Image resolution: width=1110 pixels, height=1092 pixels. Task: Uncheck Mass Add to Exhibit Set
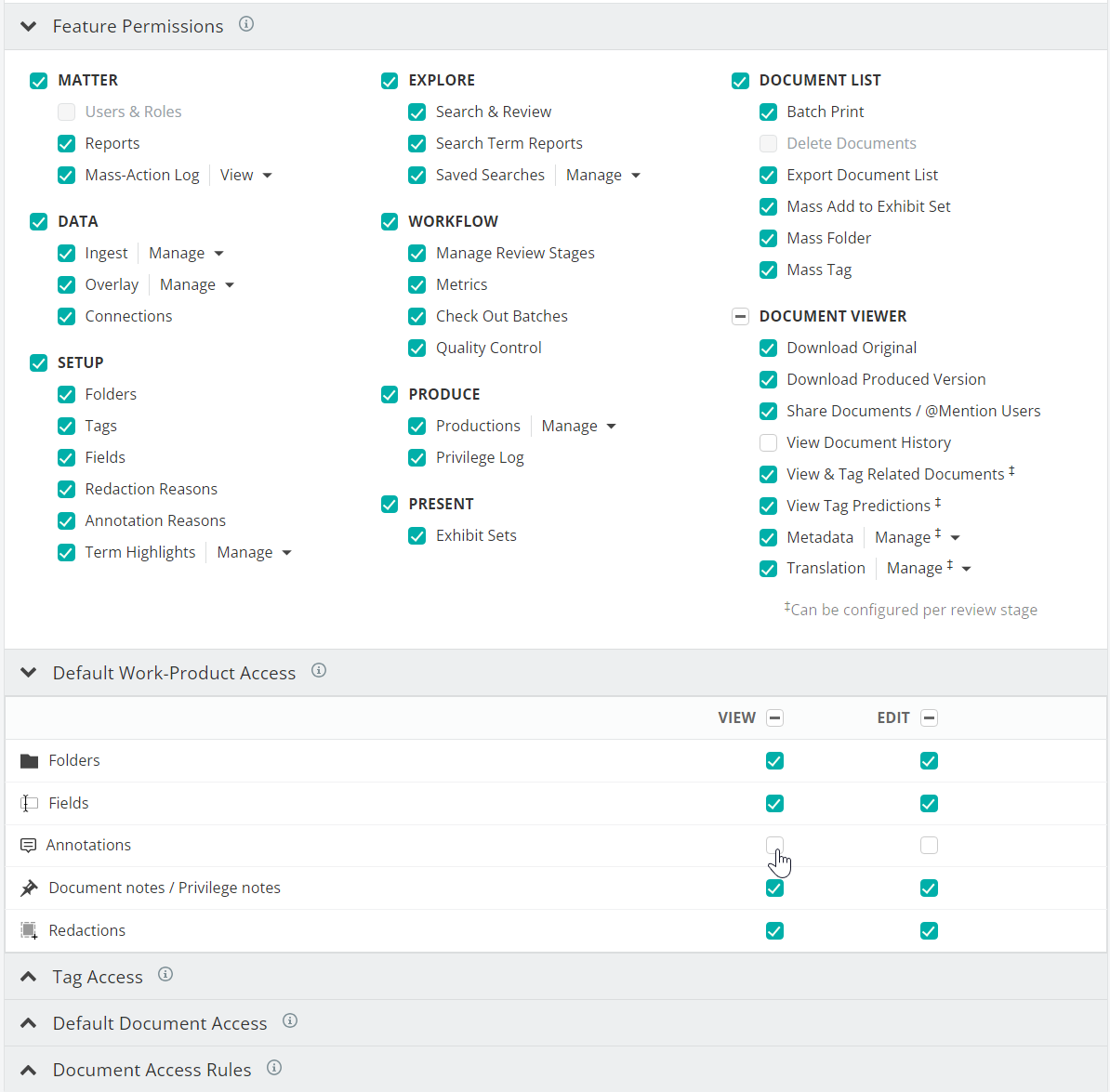768,206
